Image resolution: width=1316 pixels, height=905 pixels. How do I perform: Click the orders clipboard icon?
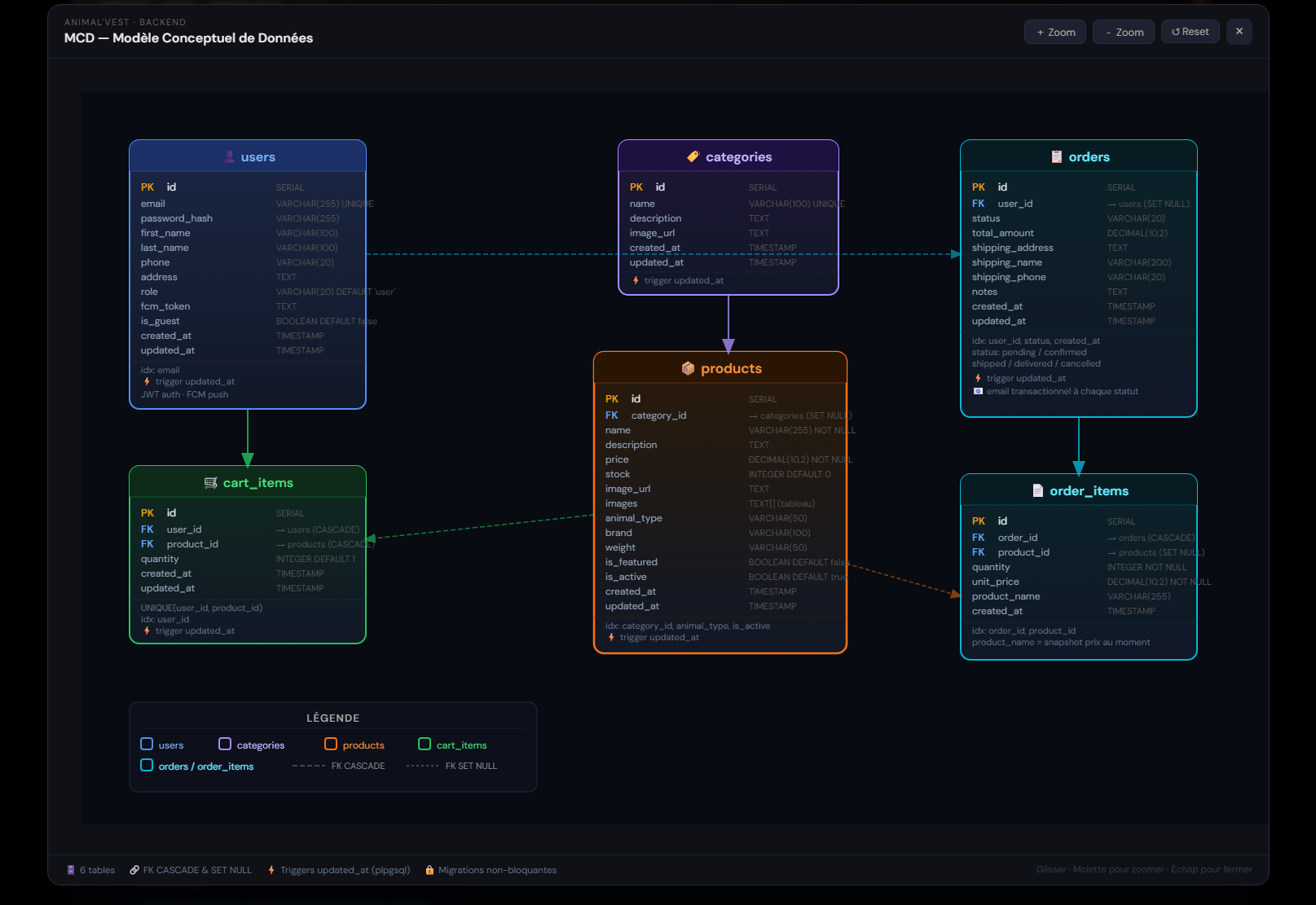[1056, 156]
